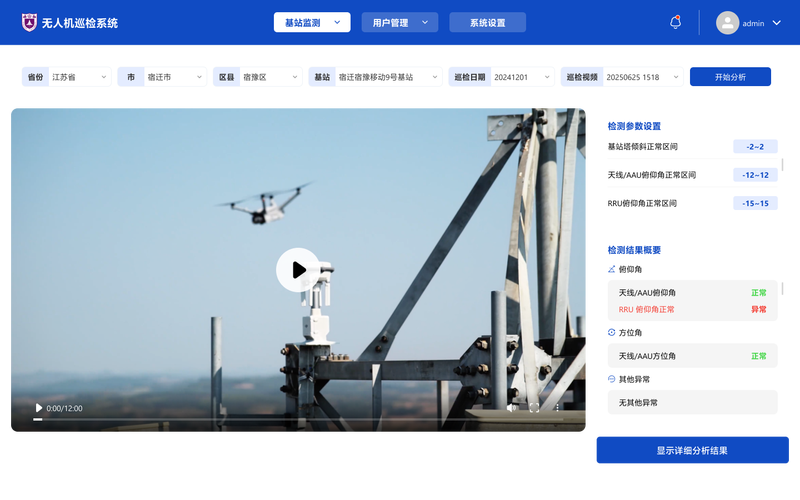800x500 pixels.
Task: Click video time 0:00/12:00
Action: pos(64,408)
